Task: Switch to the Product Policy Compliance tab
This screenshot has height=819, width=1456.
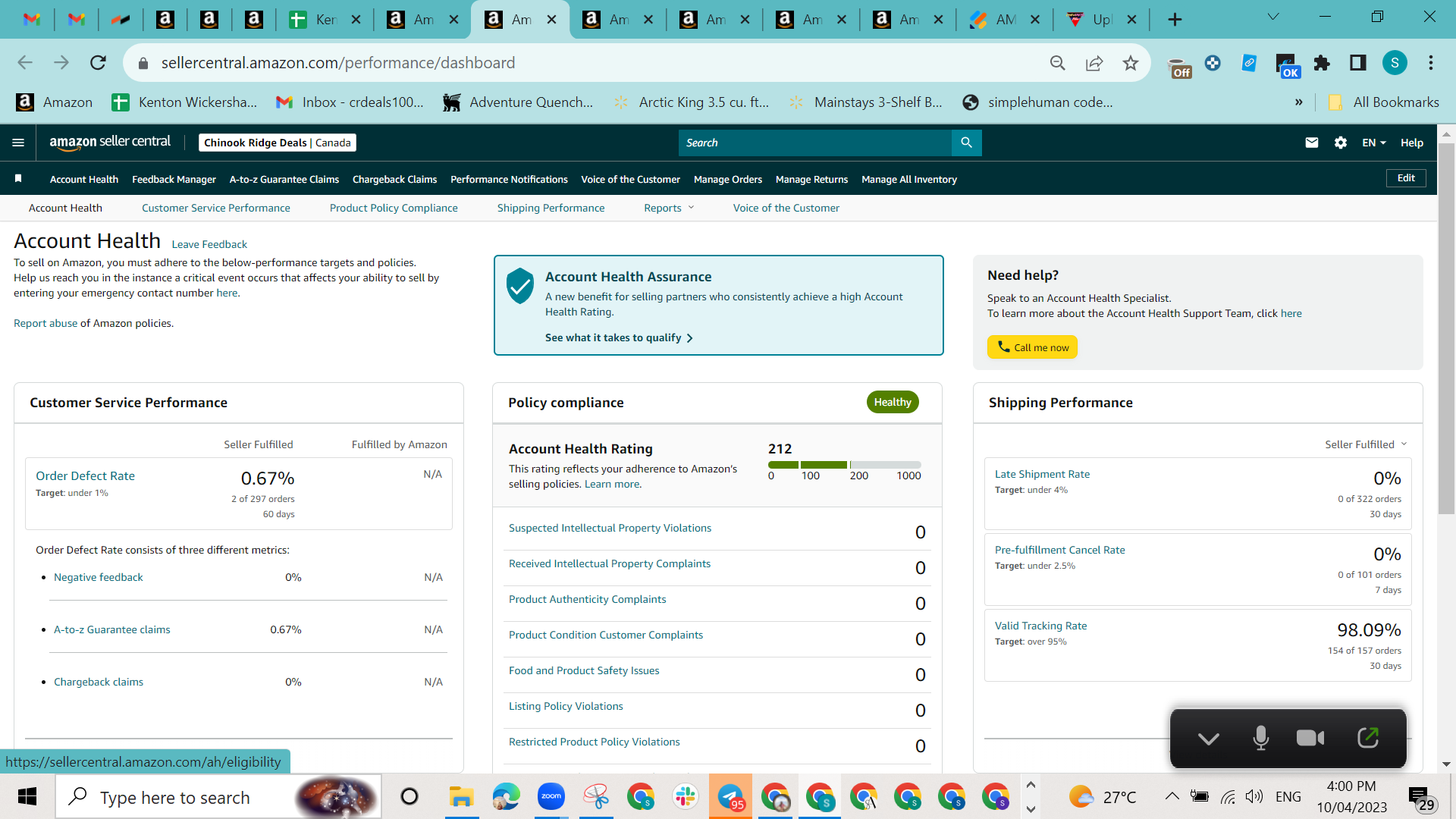Action: (x=394, y=208)
